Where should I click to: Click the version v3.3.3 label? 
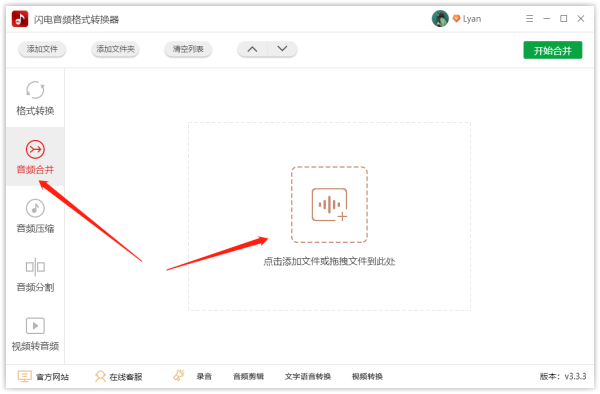click(x=563, y=376)
